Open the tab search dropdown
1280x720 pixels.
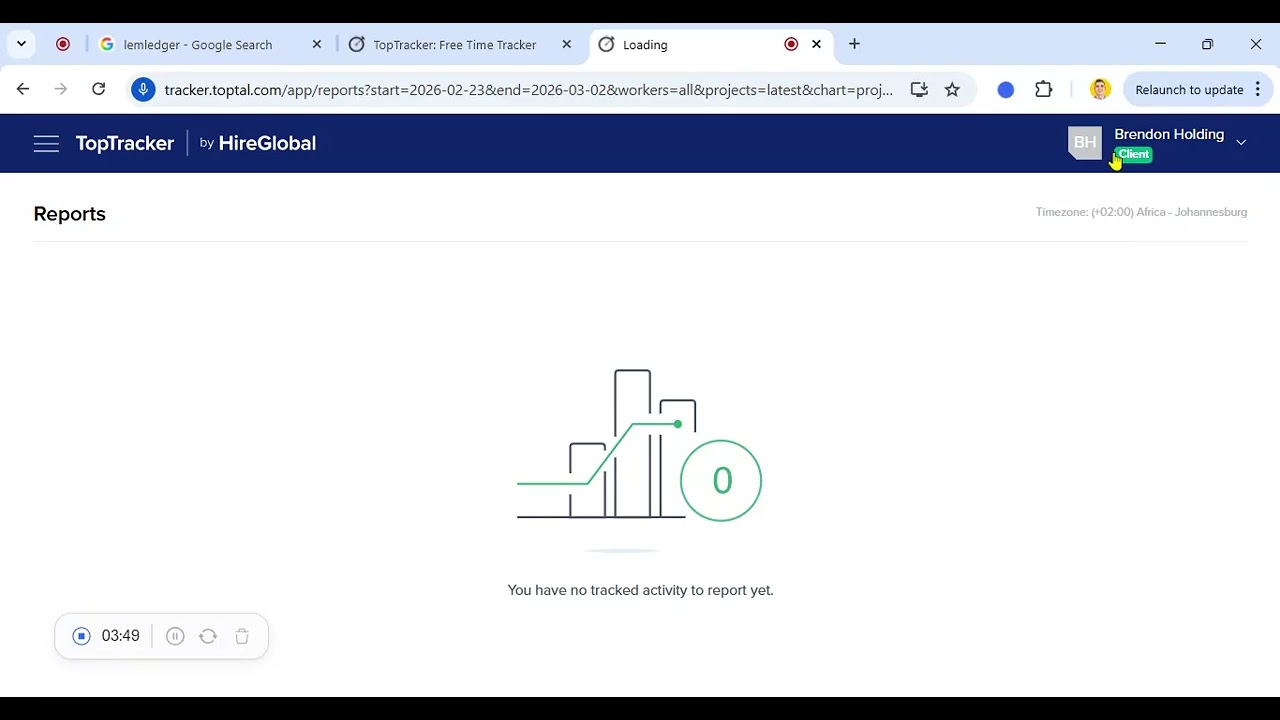[21, 44]
